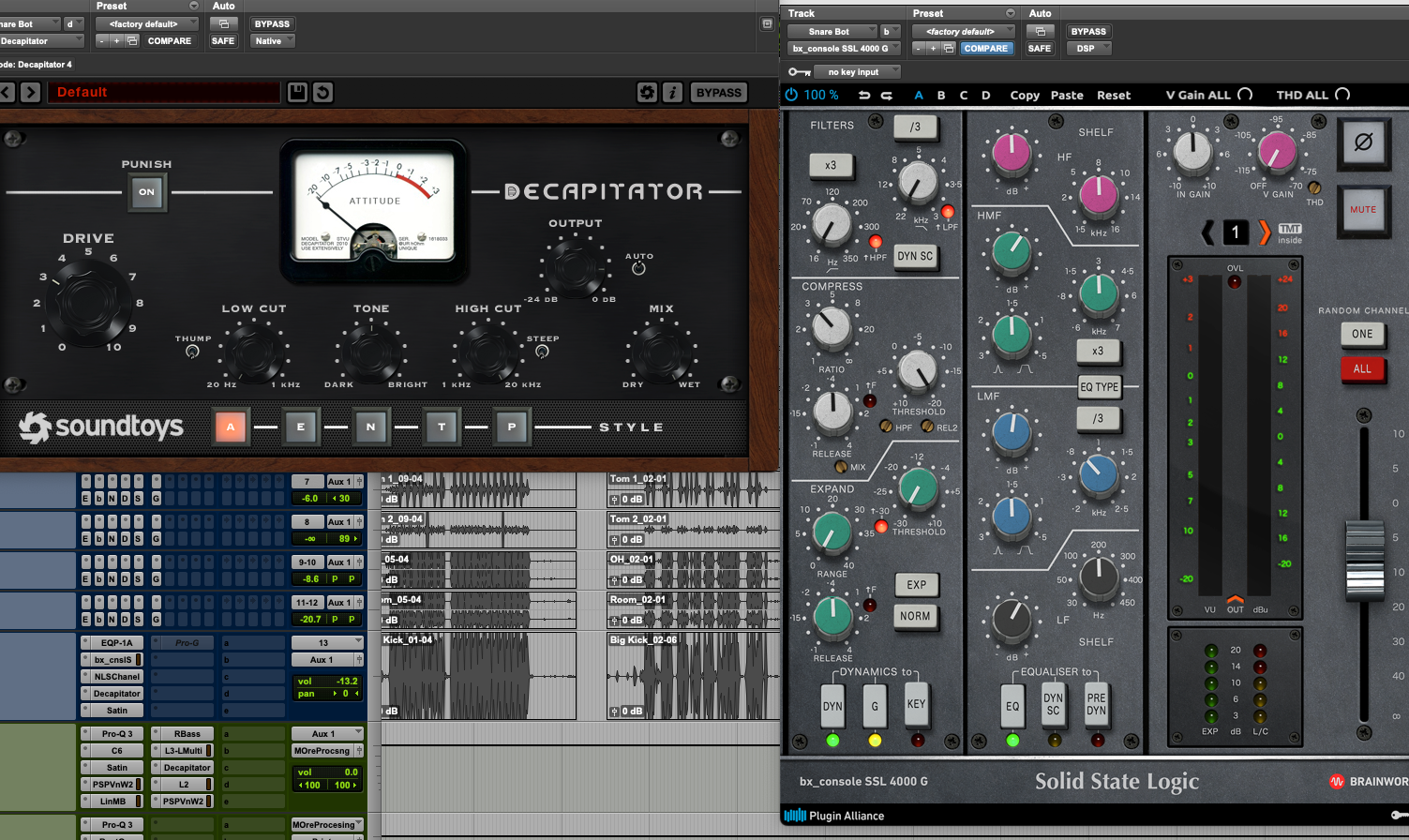Screen dimensions: 1409x840
Task: Toggle the EXP expander mode button
Action: (x=916, y=585)
